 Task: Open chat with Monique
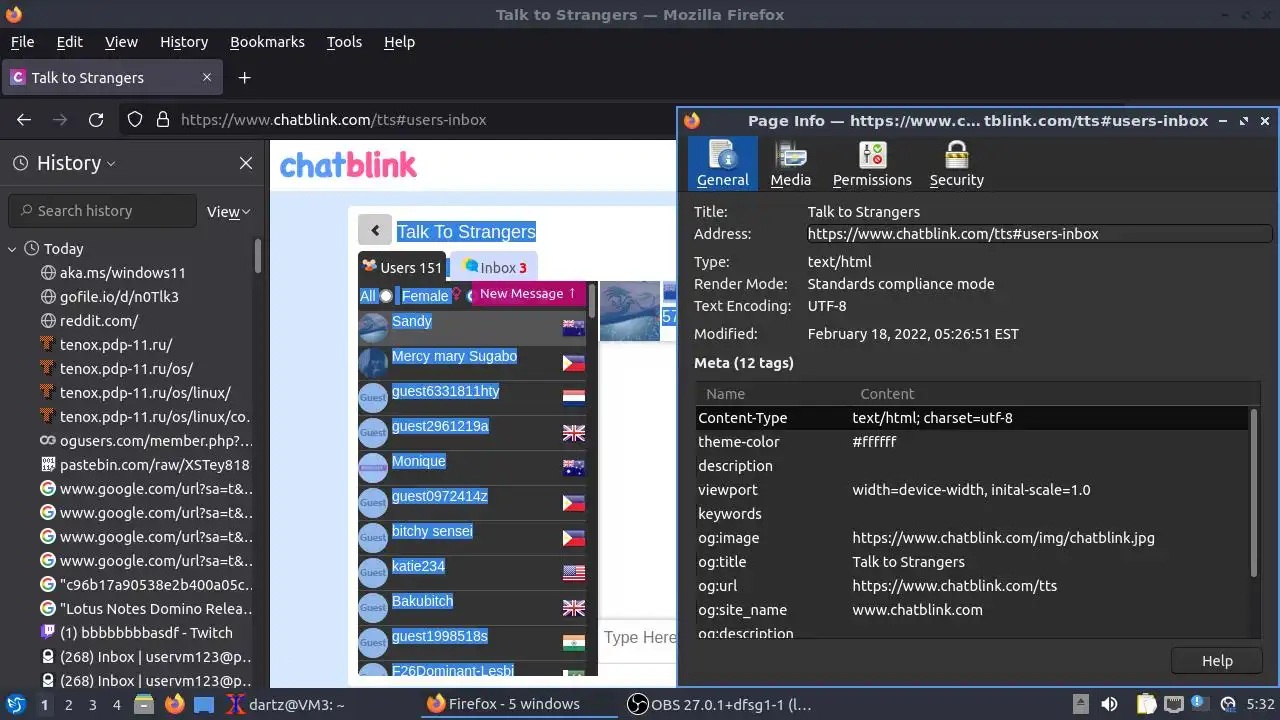click(x=472, y=468)
